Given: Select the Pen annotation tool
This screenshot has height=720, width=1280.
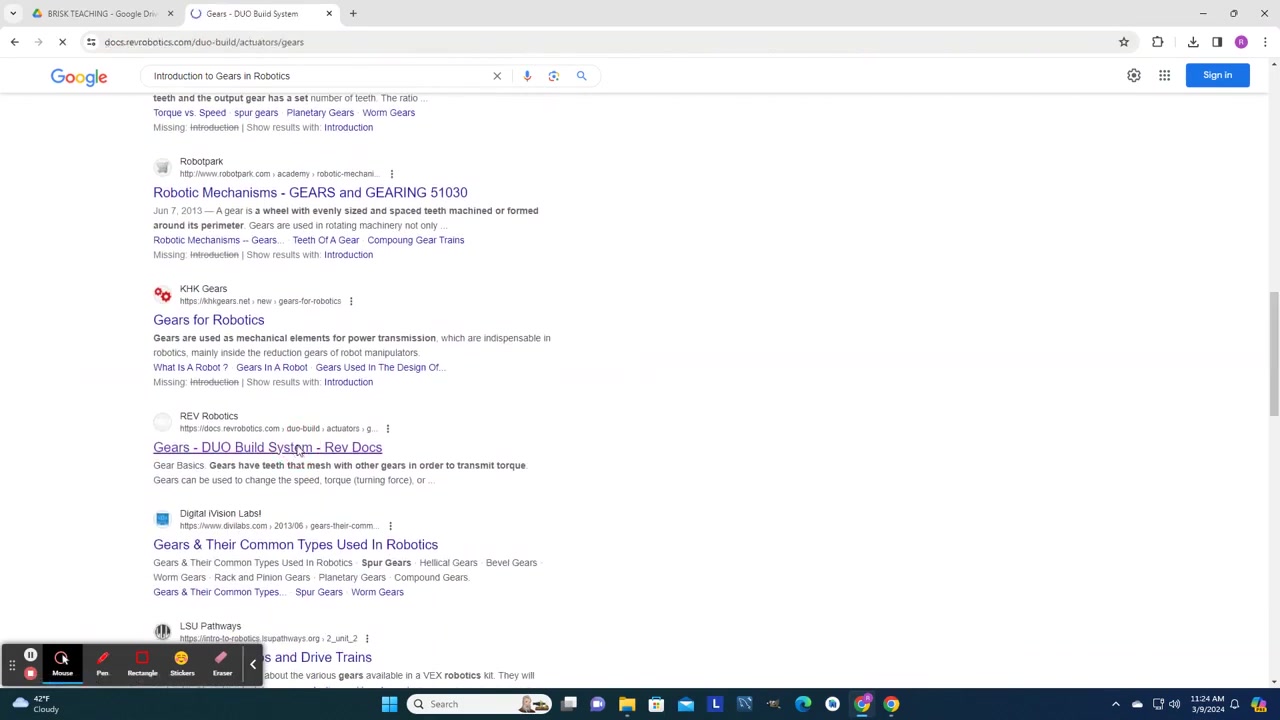Looking at the screenshot, I should [102, 664].
